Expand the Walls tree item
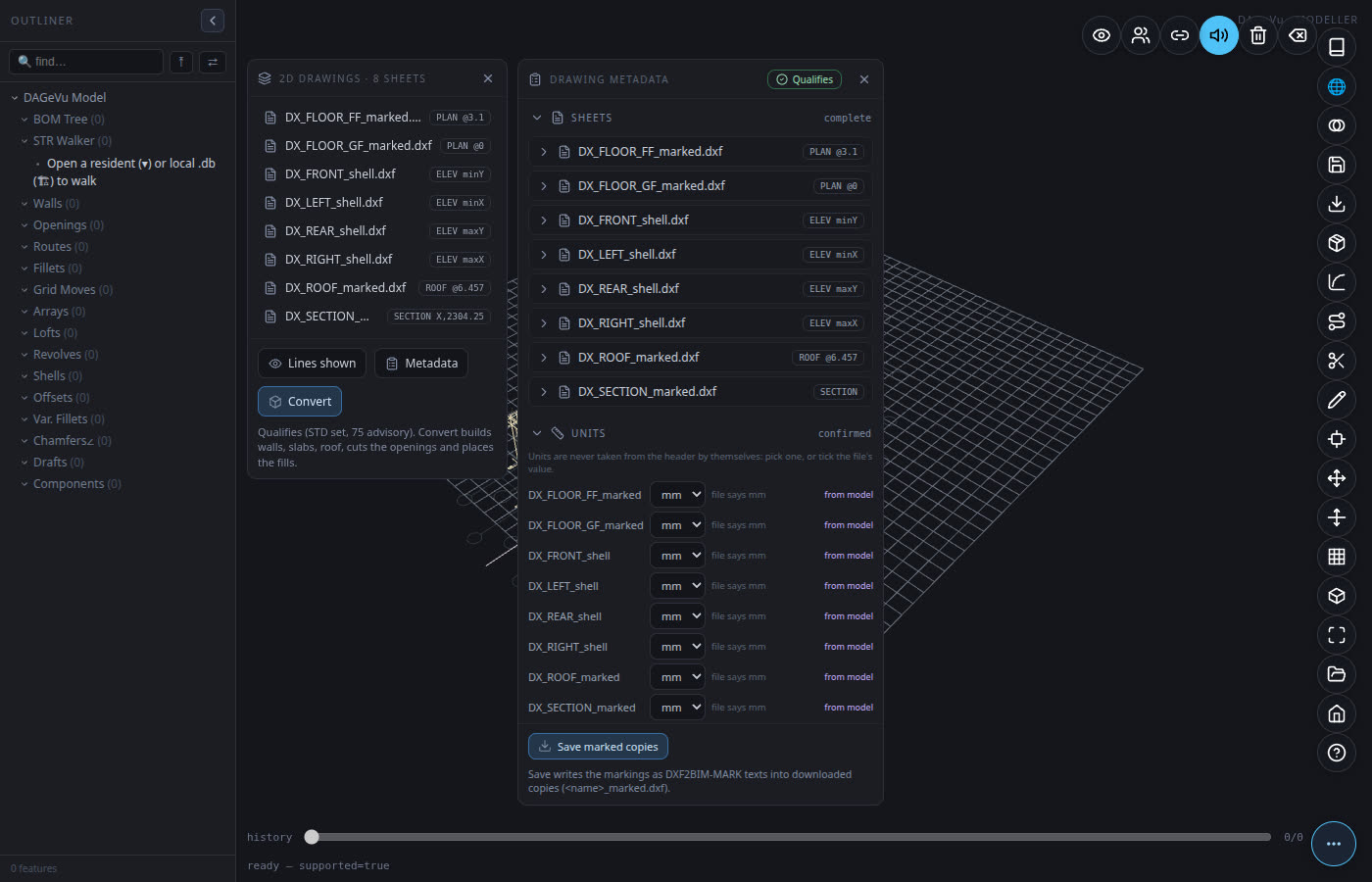This screenshot has width=1372, height=882. coord(24,204)
